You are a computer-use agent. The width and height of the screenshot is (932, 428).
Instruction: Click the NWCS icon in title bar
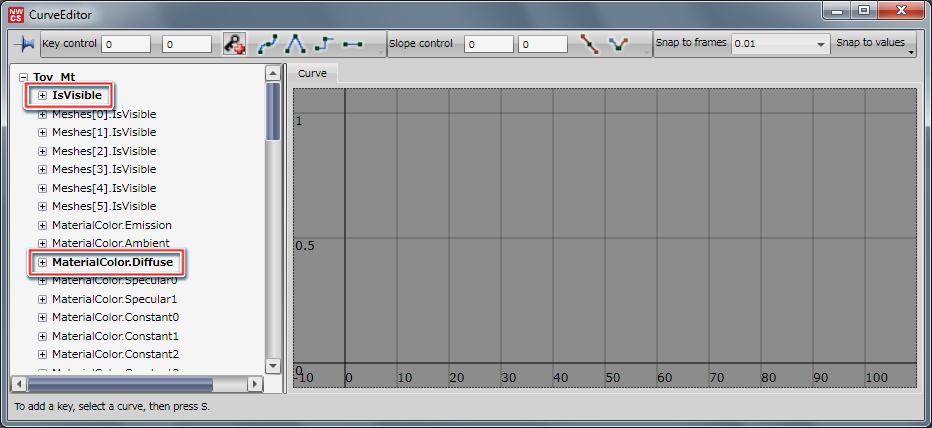(x=17, y=13)
